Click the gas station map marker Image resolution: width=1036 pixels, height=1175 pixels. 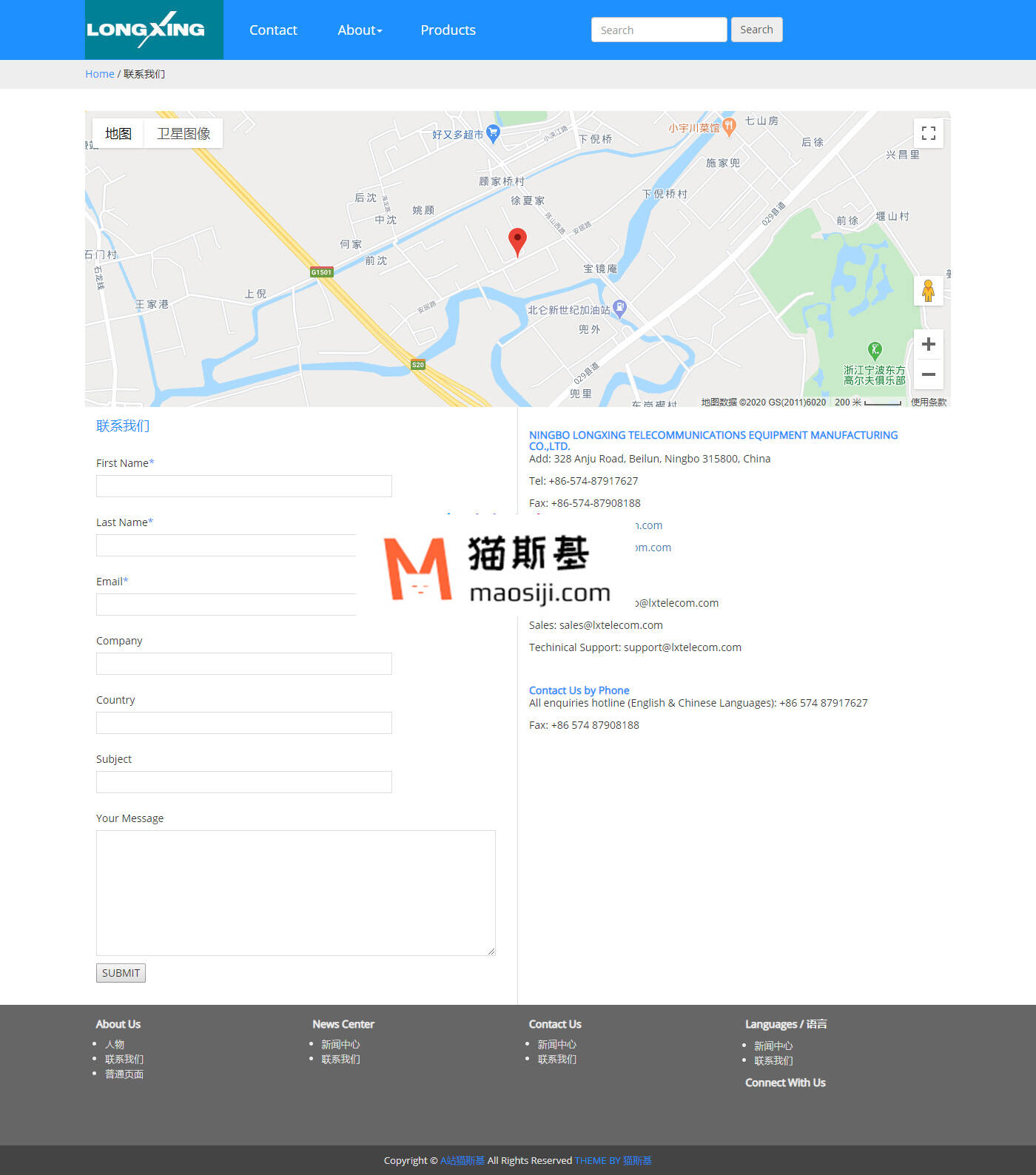click(x=620, y=308)
